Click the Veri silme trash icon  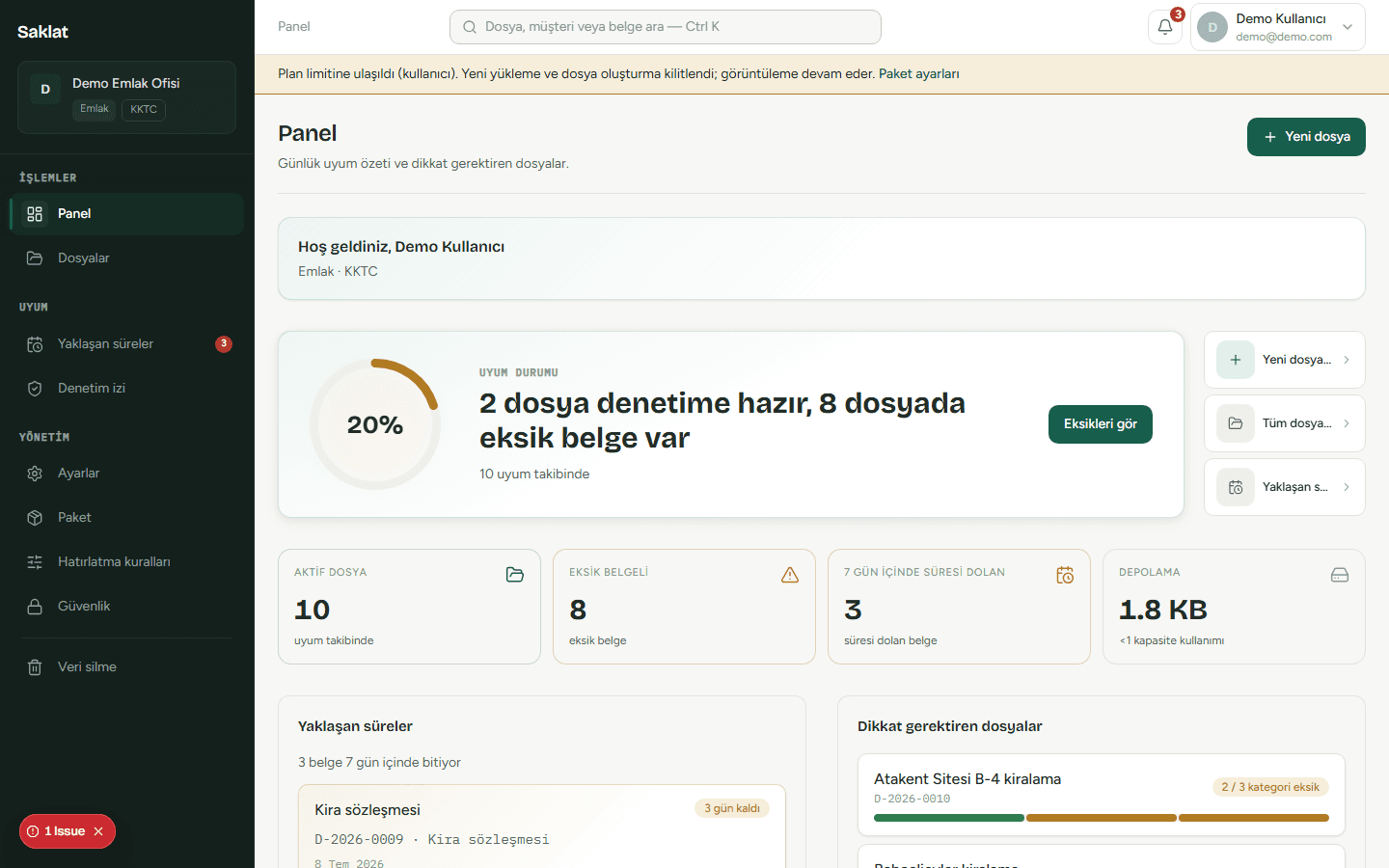click(x=35, y=667)
